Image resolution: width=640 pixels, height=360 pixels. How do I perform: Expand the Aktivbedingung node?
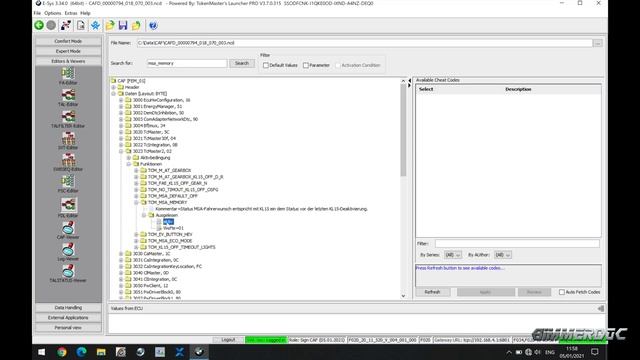click(x=129, y=158)
